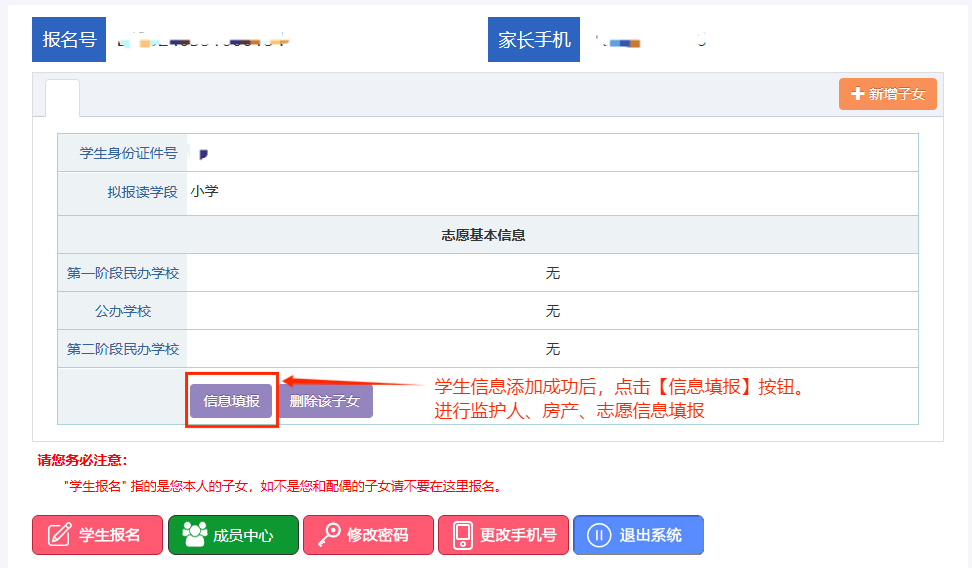Click the blue 家长手机 label
The width and height of the screenshot is (972, 568).
click(x=534, y=40)
